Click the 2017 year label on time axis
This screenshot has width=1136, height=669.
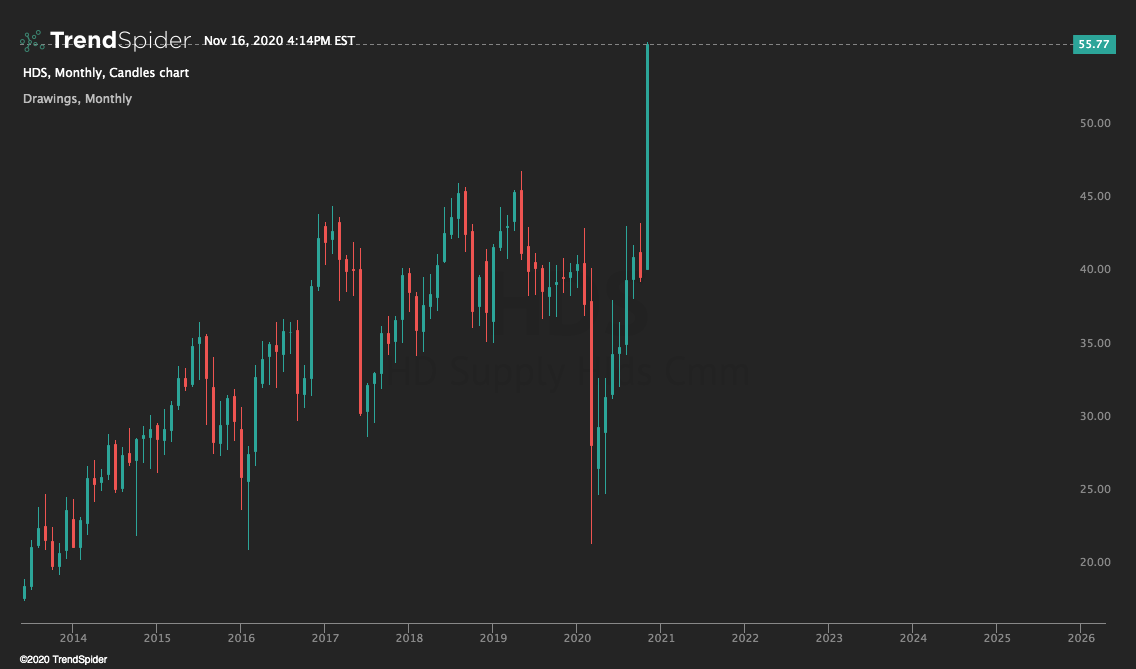pyautogui.click(x=325, y=638)
